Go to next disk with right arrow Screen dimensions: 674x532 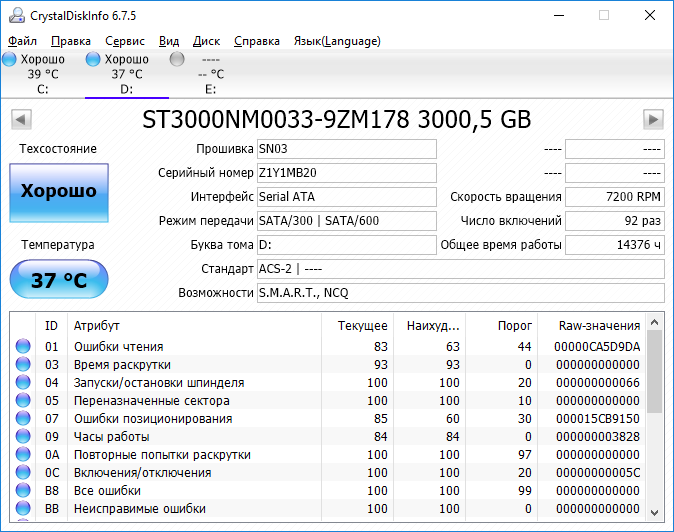click(x=653, y=119)
